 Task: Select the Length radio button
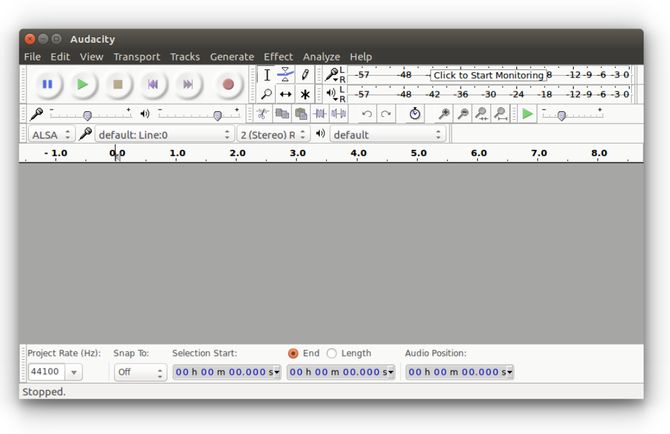[x=332, y=353]
